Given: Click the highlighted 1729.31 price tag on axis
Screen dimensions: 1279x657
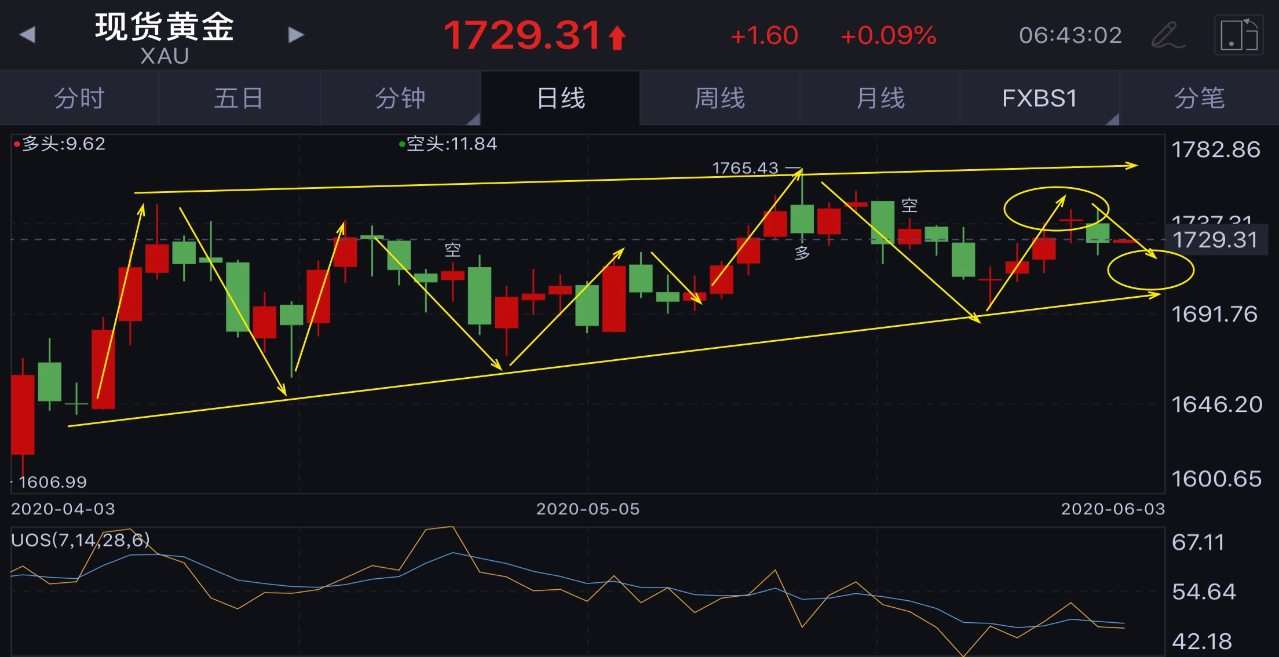Looking at the screenshot, I should pyautogui.click(x=1219, y=240).
